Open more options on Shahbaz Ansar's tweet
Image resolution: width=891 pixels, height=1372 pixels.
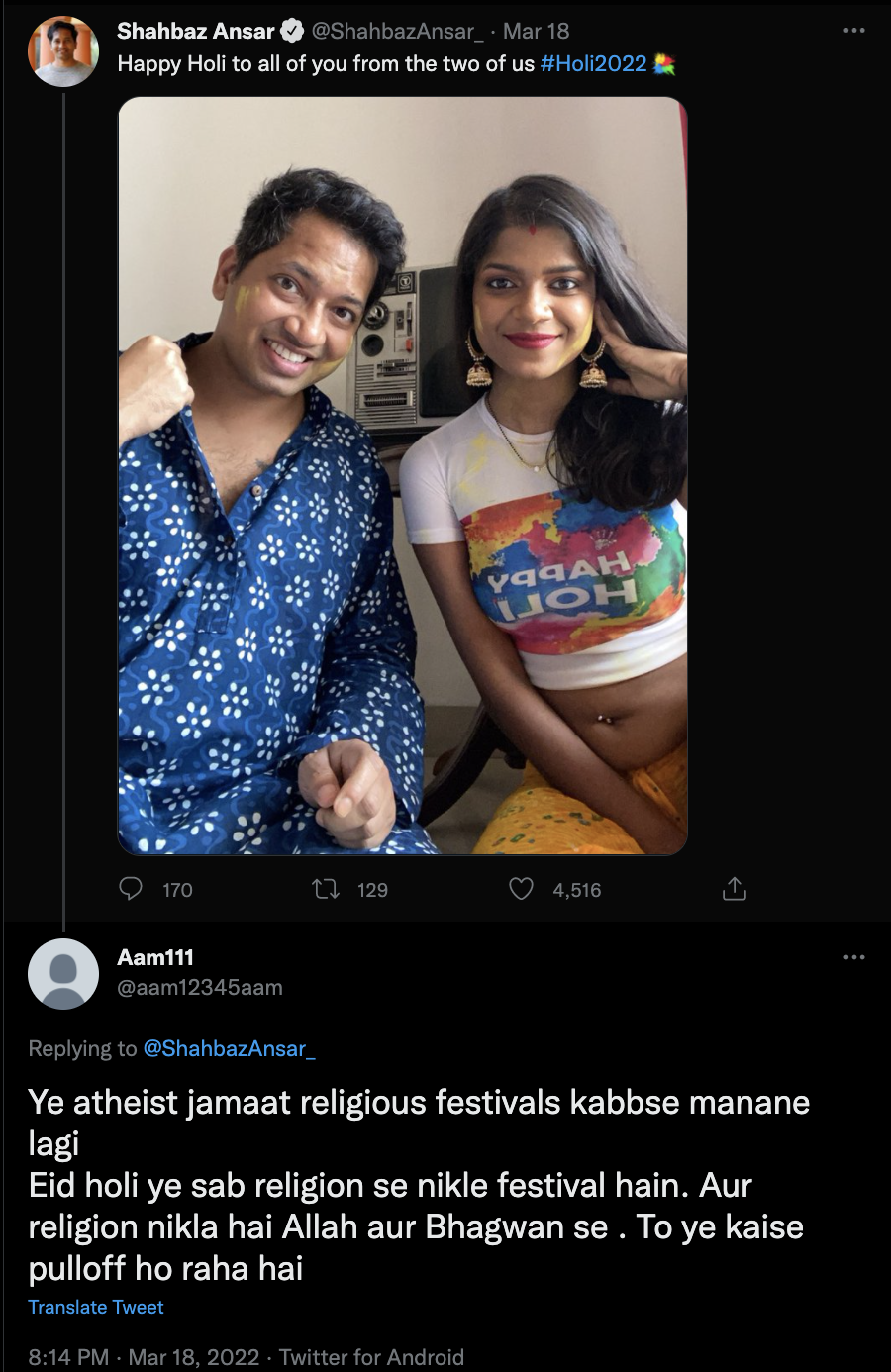(854, 31)
